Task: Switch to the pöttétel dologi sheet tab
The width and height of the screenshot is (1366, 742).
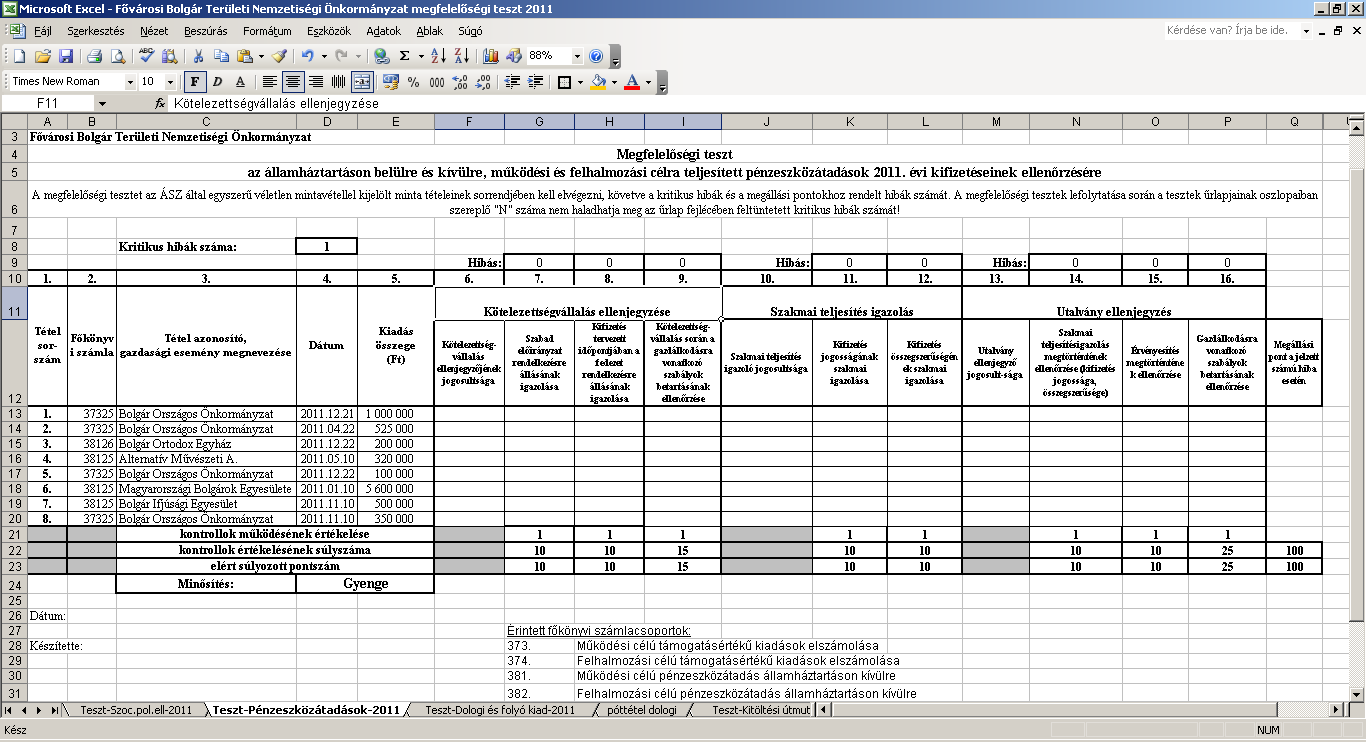Action: point(641,710)
